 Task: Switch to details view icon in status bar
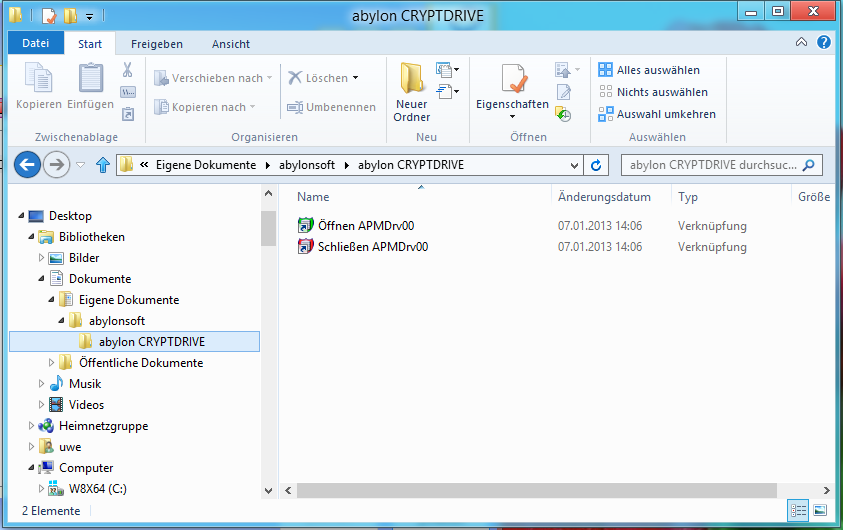pos(798,510)
